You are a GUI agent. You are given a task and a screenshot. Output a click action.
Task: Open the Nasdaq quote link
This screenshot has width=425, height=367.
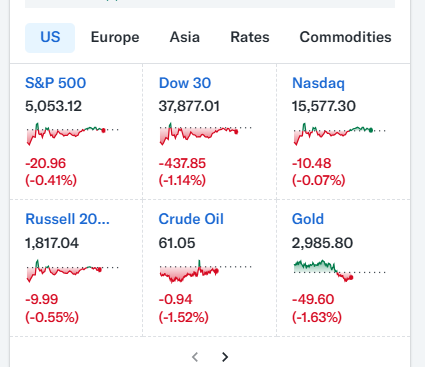coord(318,83)
